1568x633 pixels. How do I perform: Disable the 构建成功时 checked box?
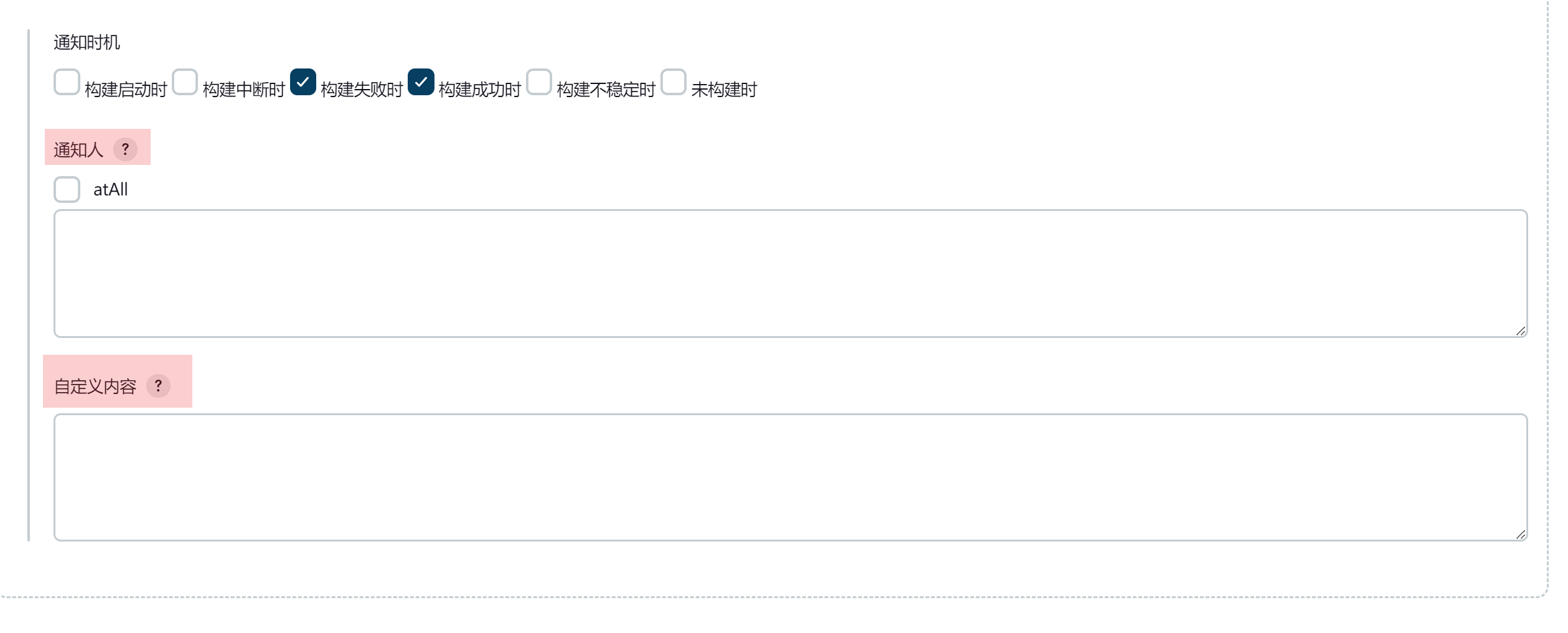click(x=421, y=82)
